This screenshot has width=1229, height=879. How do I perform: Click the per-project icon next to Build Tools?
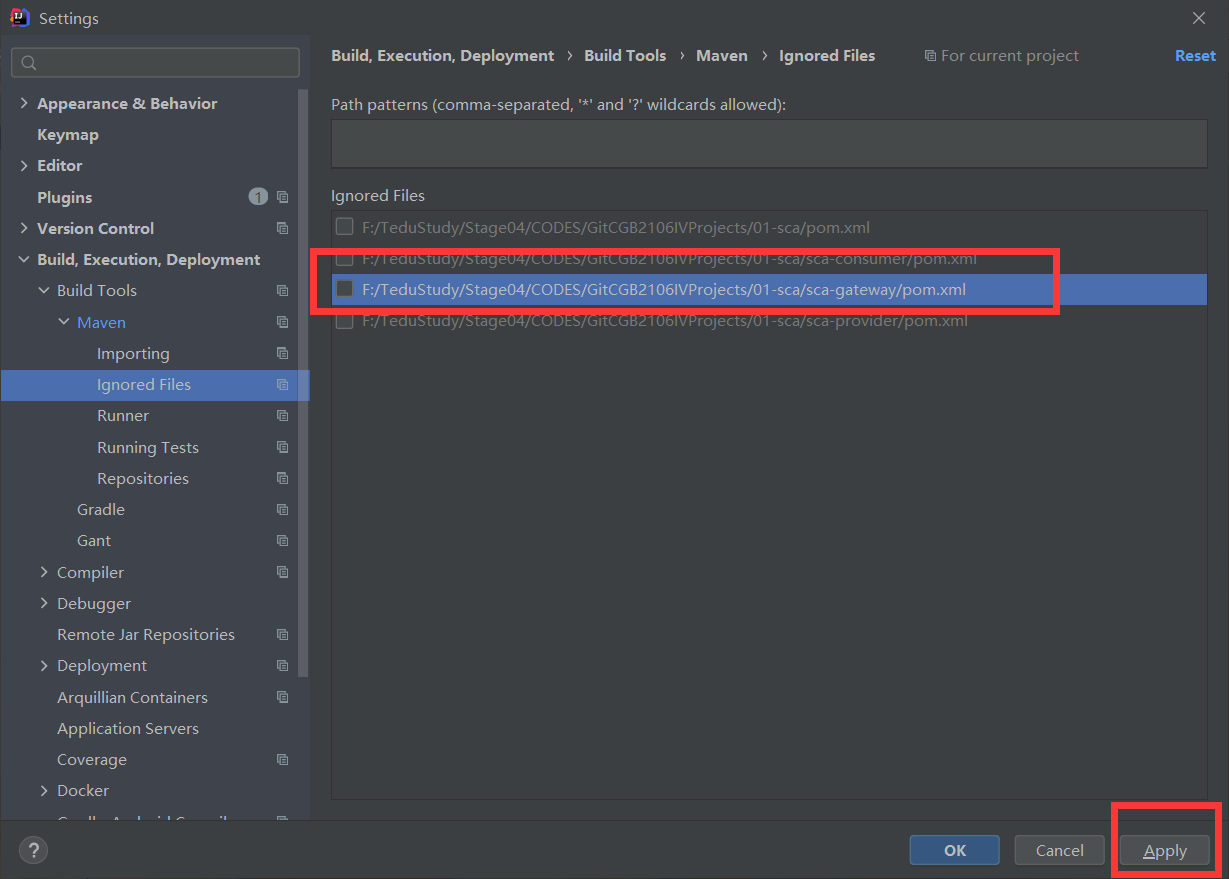point(282,290)
